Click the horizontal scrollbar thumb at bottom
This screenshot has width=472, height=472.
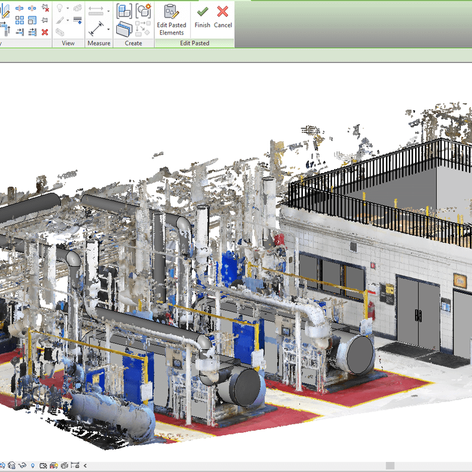tap(390, 465)
